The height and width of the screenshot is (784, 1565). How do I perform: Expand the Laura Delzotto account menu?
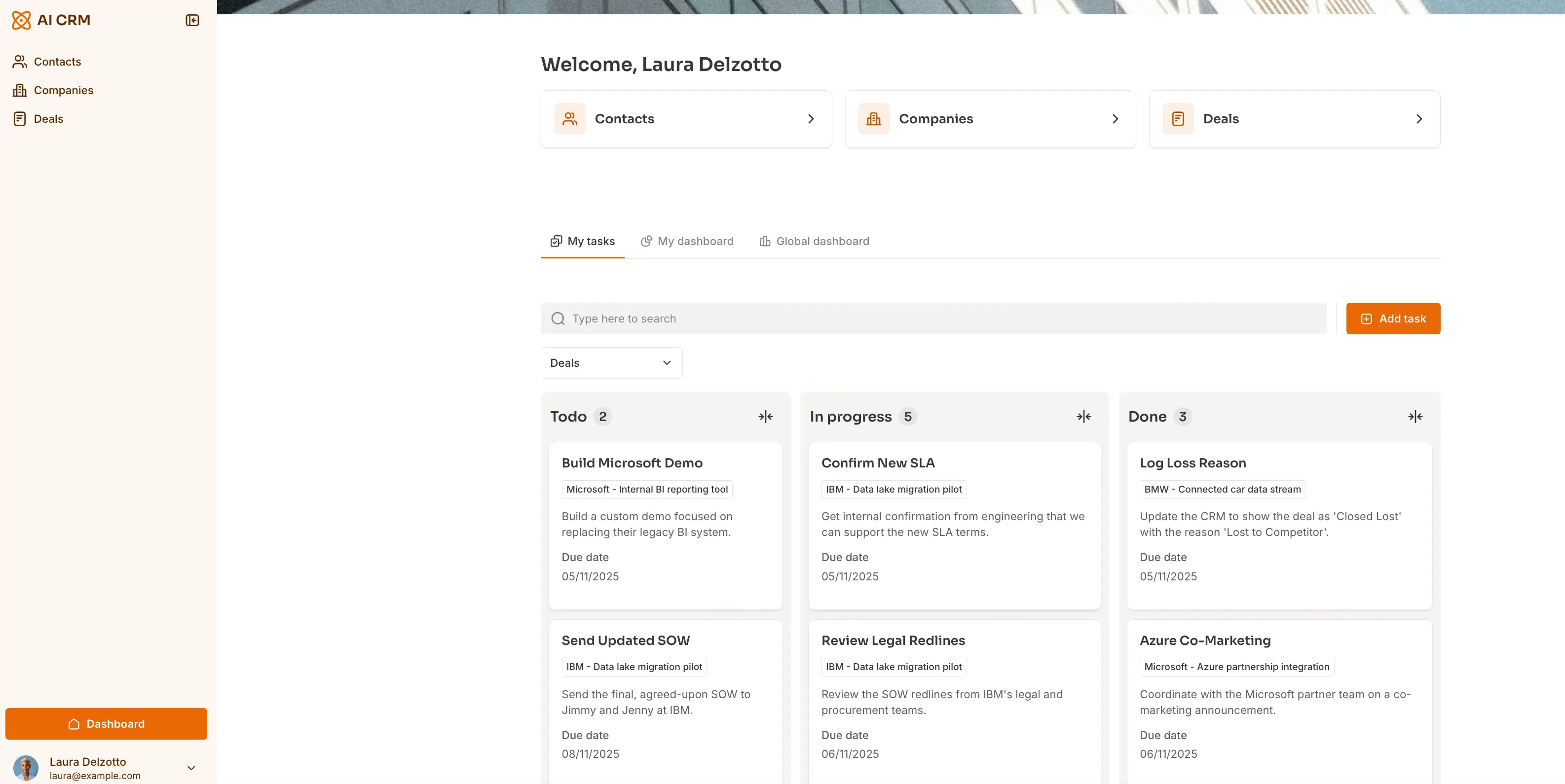click(x=191, y=768)
